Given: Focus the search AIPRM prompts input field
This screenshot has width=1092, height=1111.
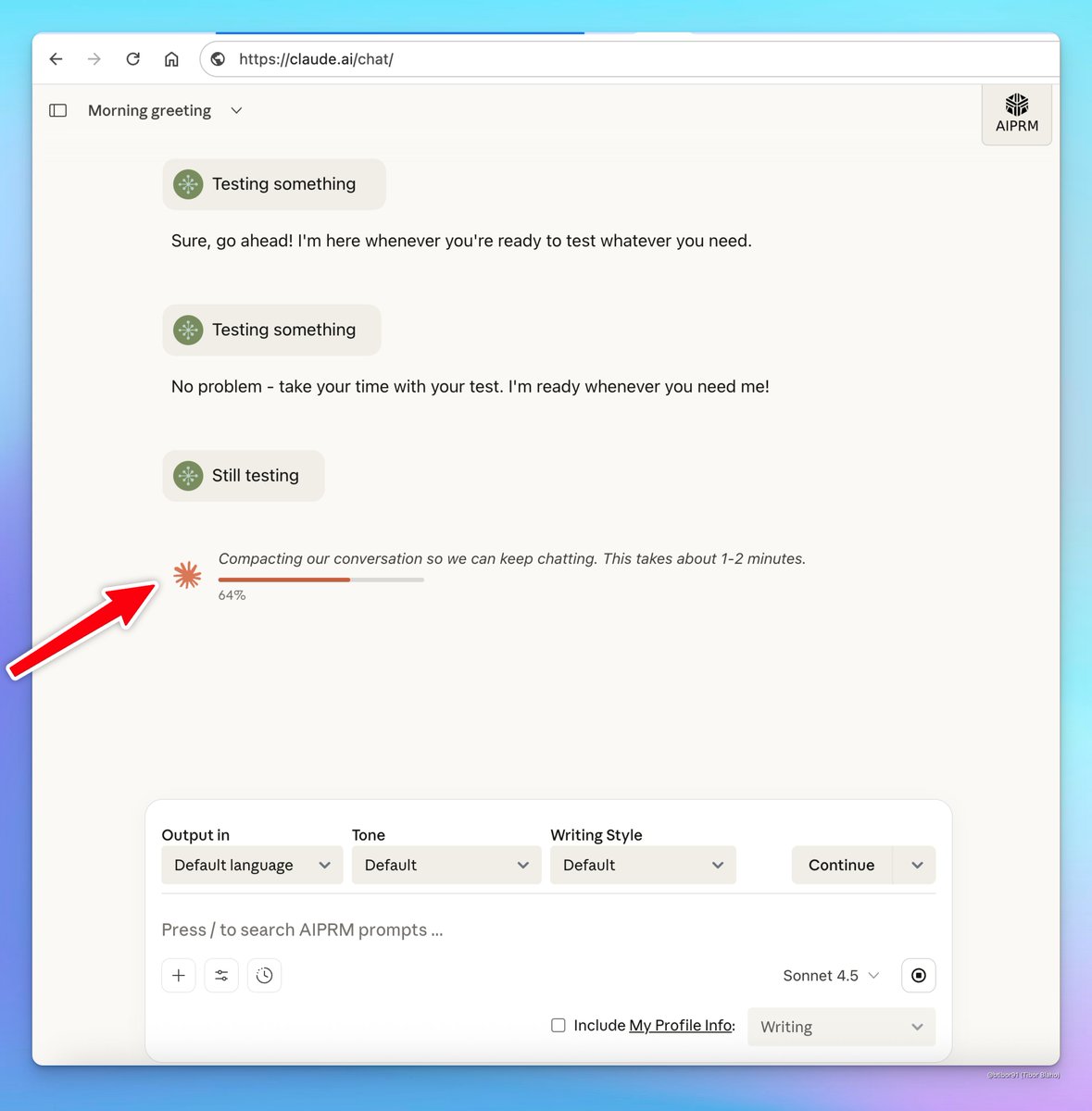Looking at the screenshot, I should [x=548, y=930].
